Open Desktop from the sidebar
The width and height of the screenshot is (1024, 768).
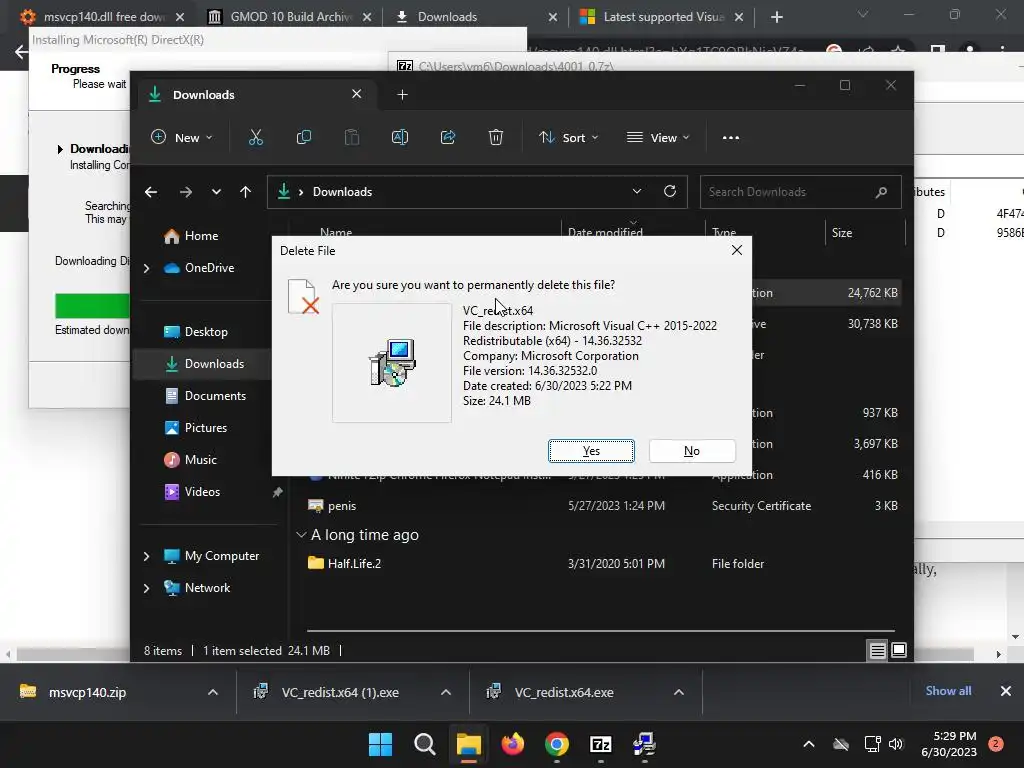click(x=206, y=332)
